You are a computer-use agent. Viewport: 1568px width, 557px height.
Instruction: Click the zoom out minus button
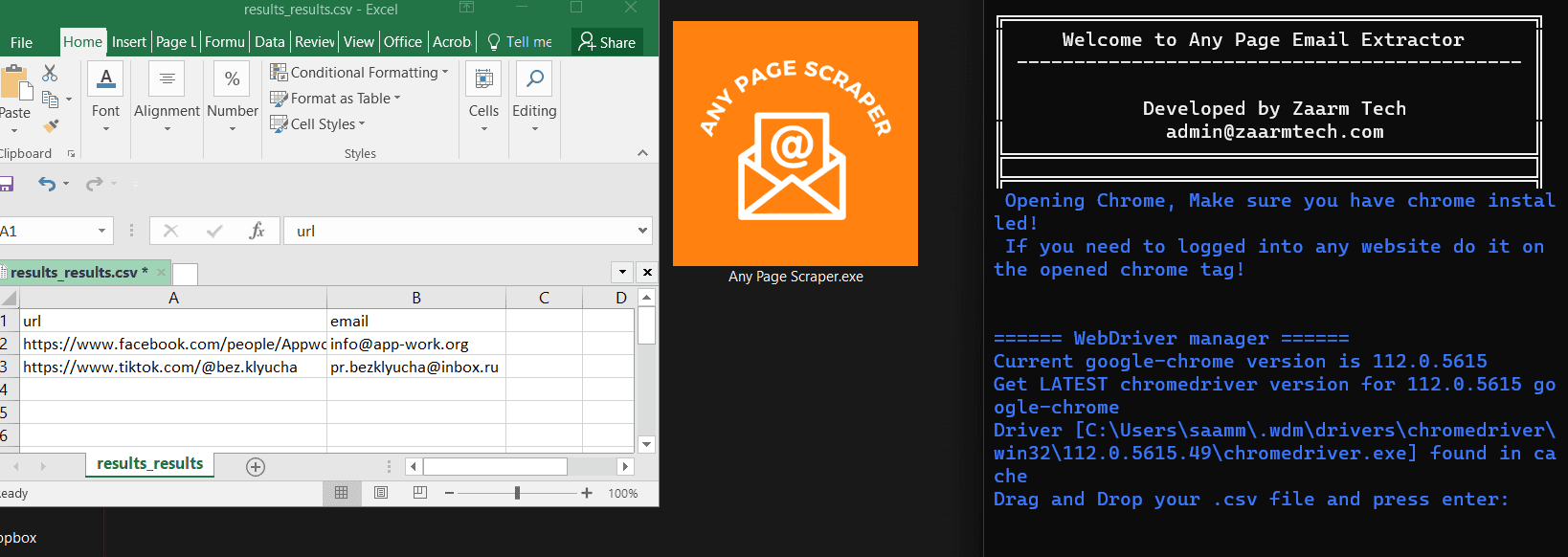(x=449, y=493)
